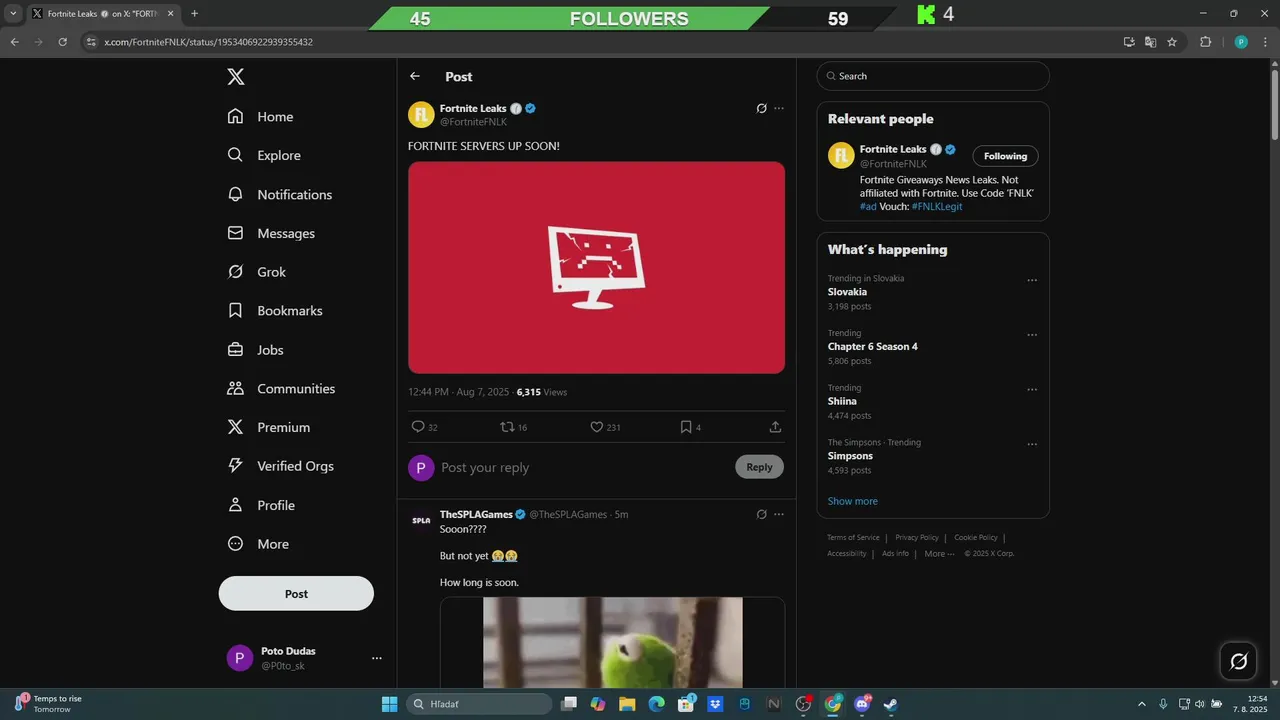Click the repost icon with 16 reposts
This screenshot has height=720, width=1280.
(x=507, y=427)
